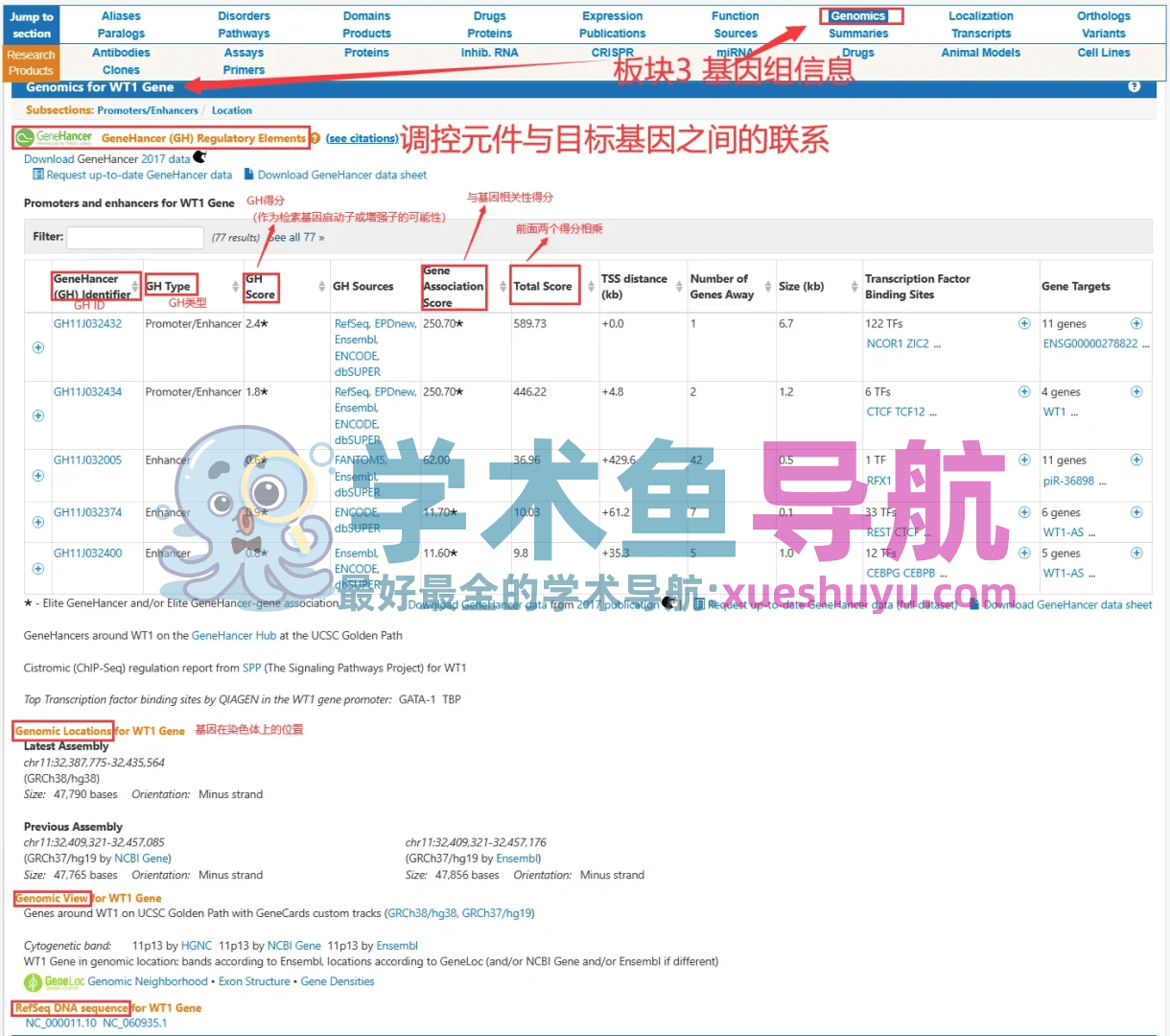The height and width of the screenshot is (1036, 1170).
Task: Expand gene targets plus icon for GH11J032400
Action: pos(1136,553)
